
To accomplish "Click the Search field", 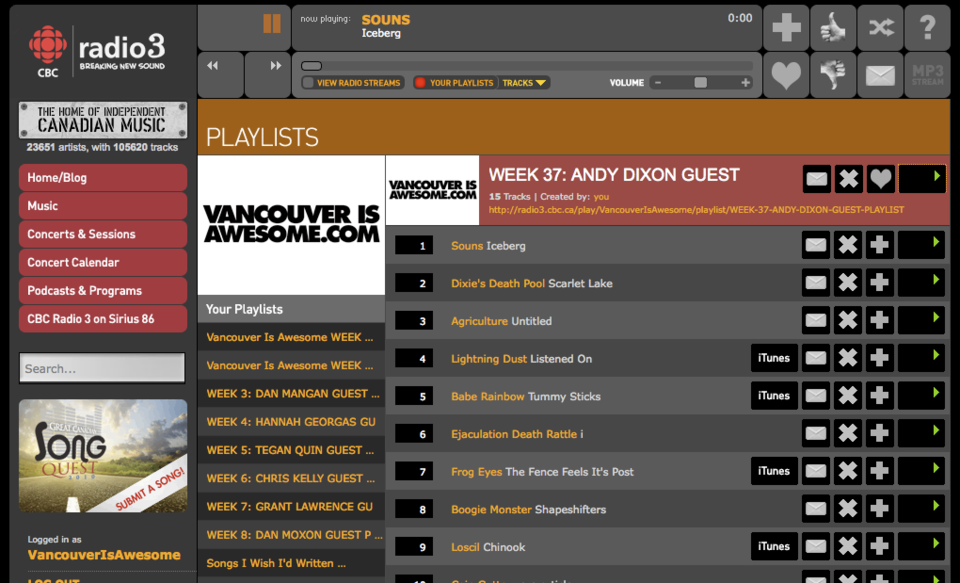I will click(x=102, y=368).
